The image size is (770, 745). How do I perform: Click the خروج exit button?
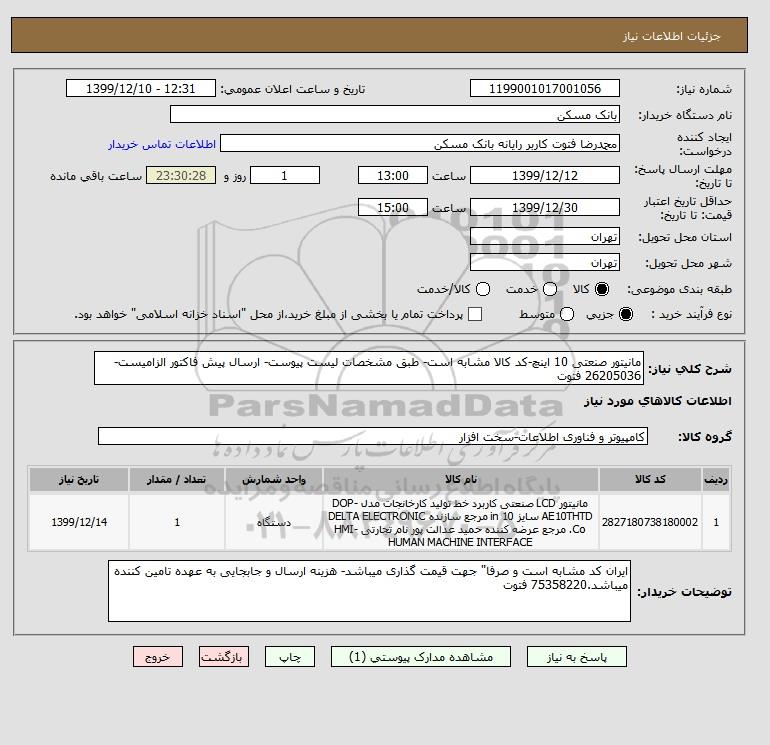tap(158, 657)
